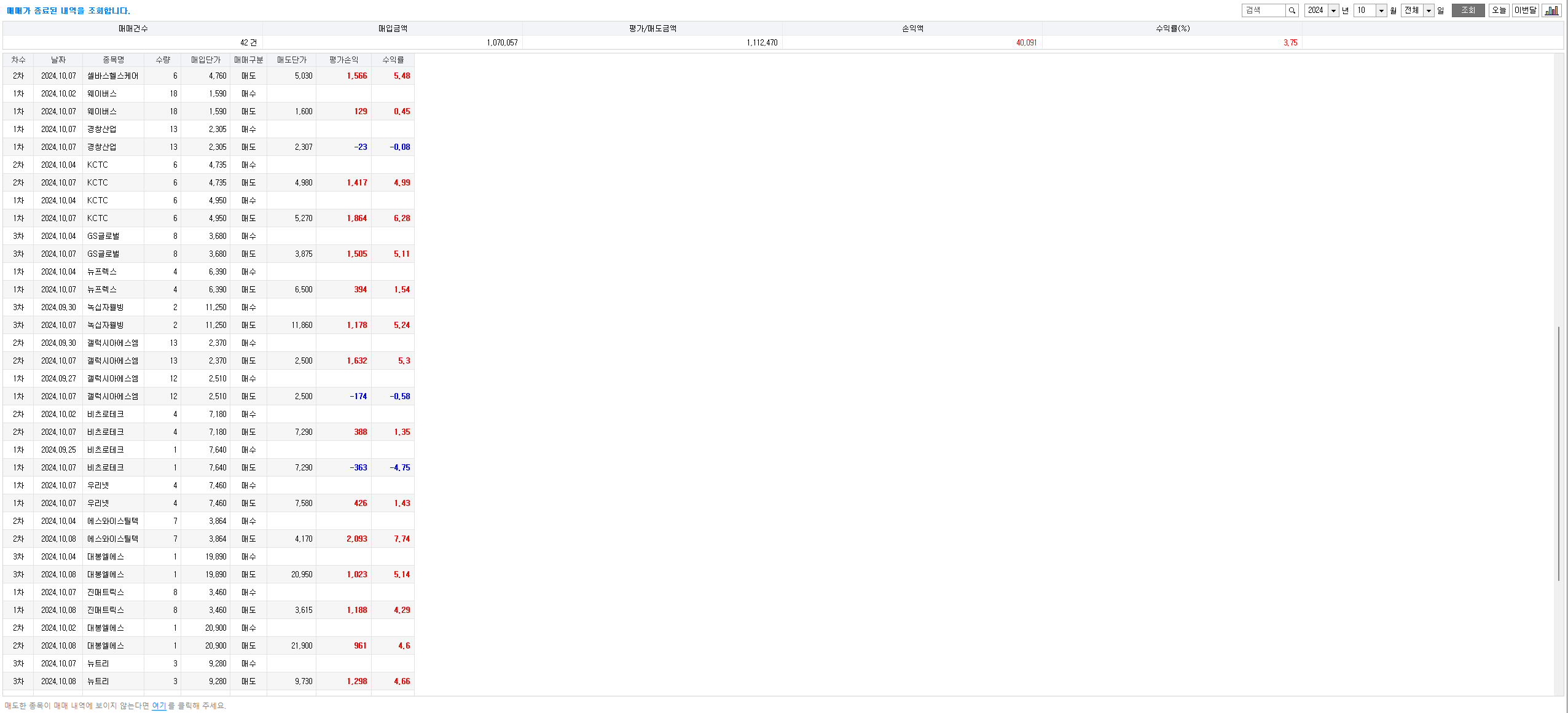Open the year 2024 dropdown

pos(1333,10)
